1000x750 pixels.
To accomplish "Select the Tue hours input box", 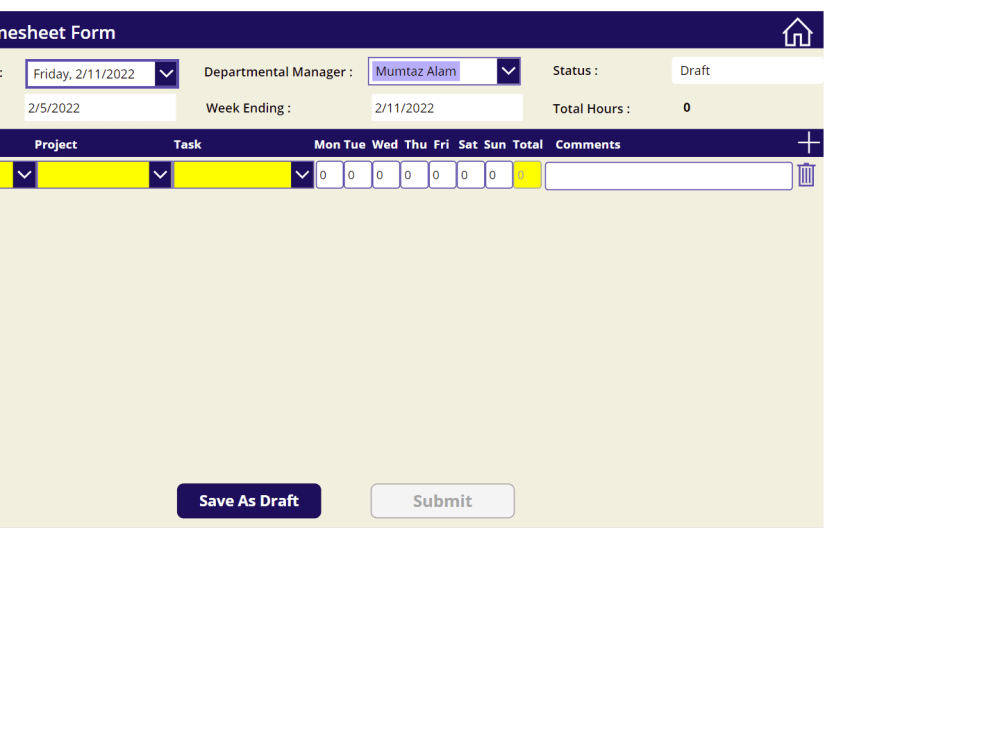I will click(x=357, y=174).
